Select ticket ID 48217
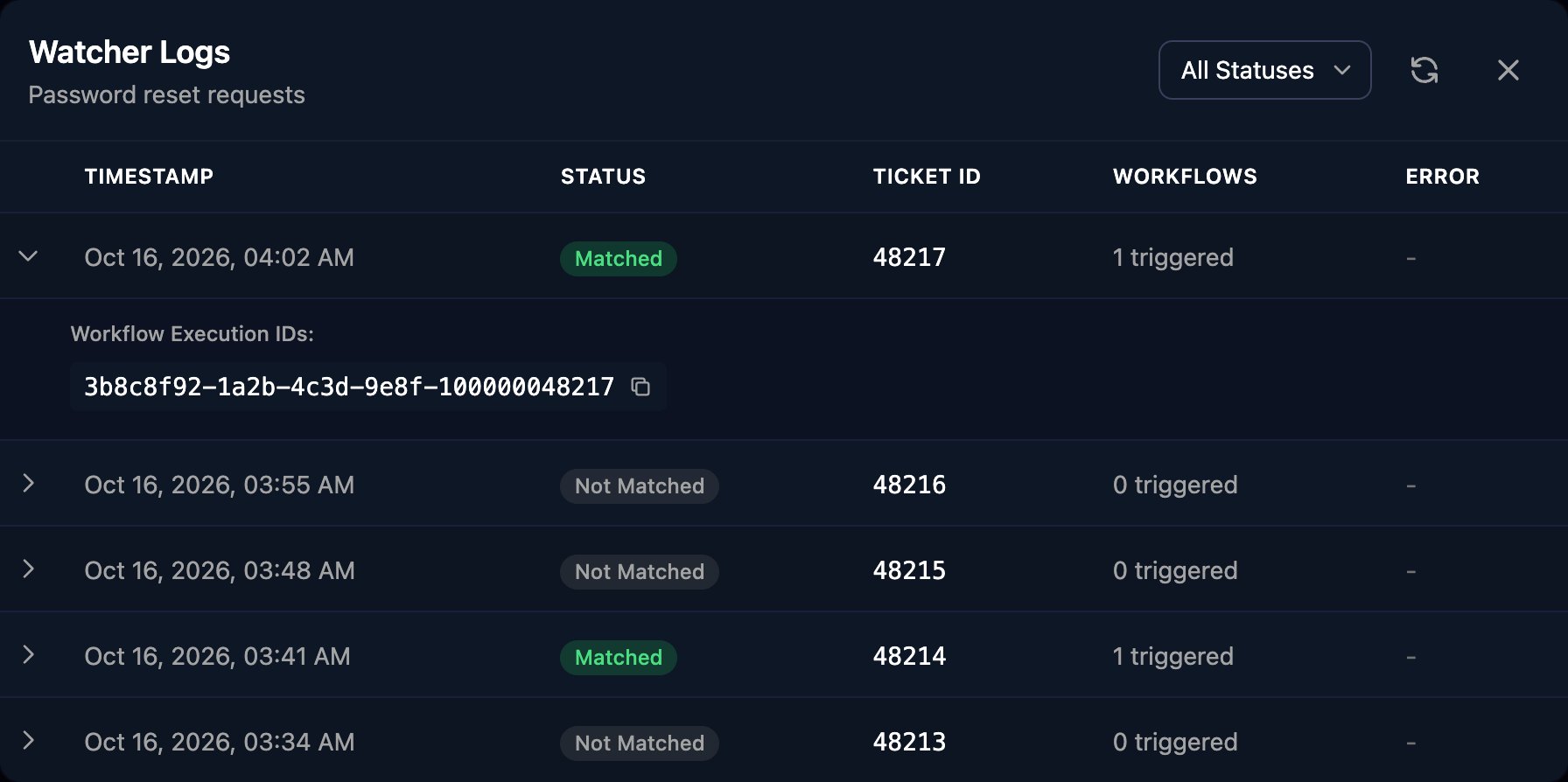The image size is (1568, 782). pos(909,257)
